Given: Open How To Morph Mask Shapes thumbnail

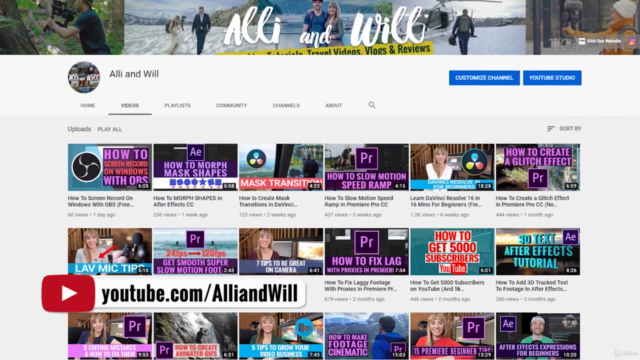Looking at the screenshot, I should [x=196, y=167].
